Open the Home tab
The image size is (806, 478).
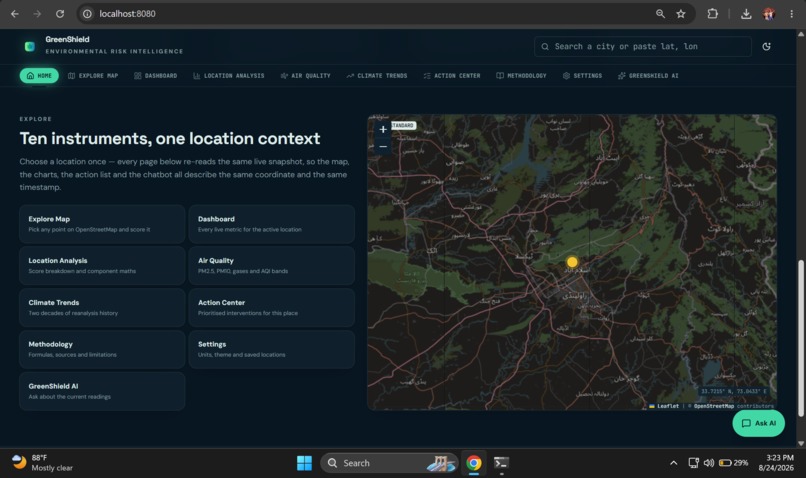[x=39, y=76]
